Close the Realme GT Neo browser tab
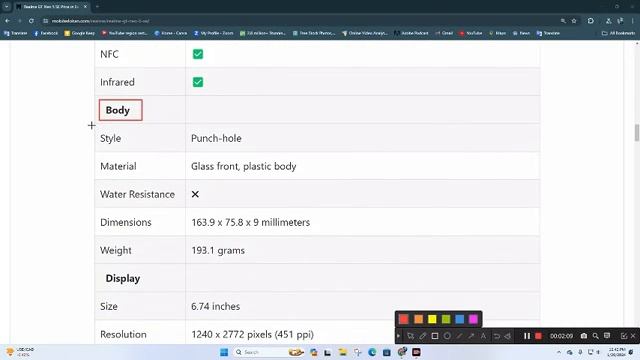Viewport: 640px width, 360px height. pos(85,7)
